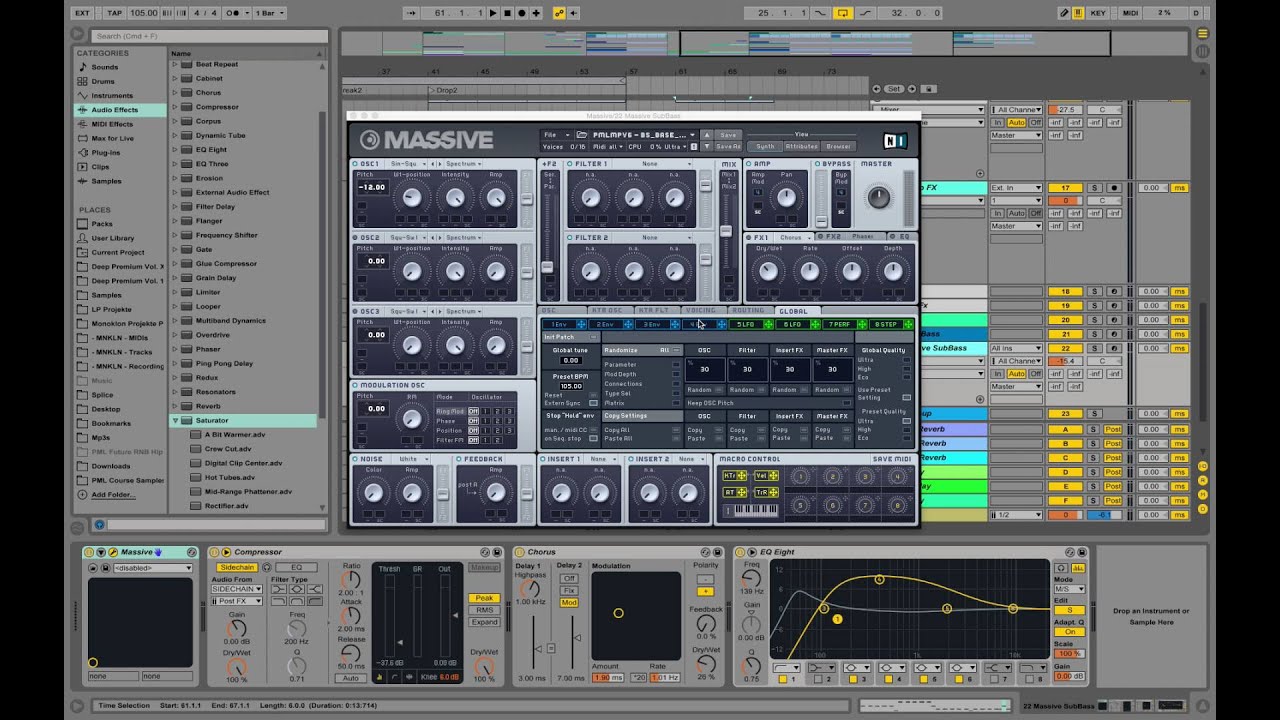The image size is (1280, 720).
Task: Switch Massive view to Attributes
Action: 801,146
